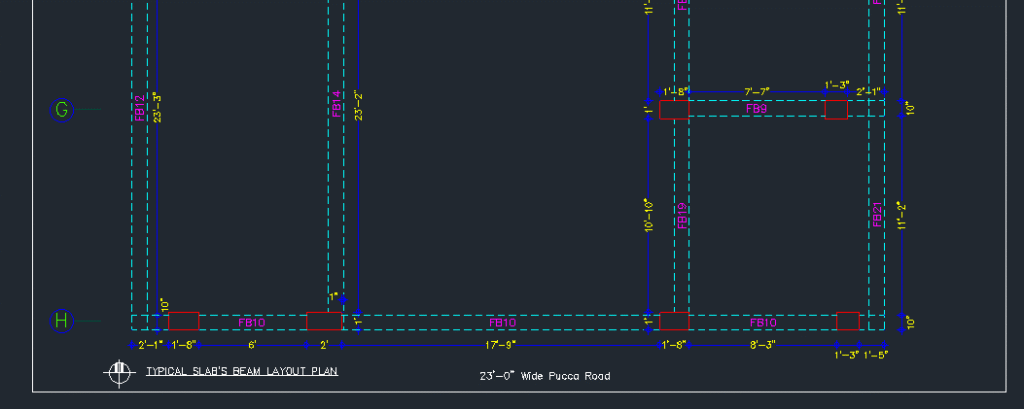Screen dimensions: 1024x409
Task: Select the 1'-3" dimension beside 1'-5"
Action: click(x=846, y=355)
